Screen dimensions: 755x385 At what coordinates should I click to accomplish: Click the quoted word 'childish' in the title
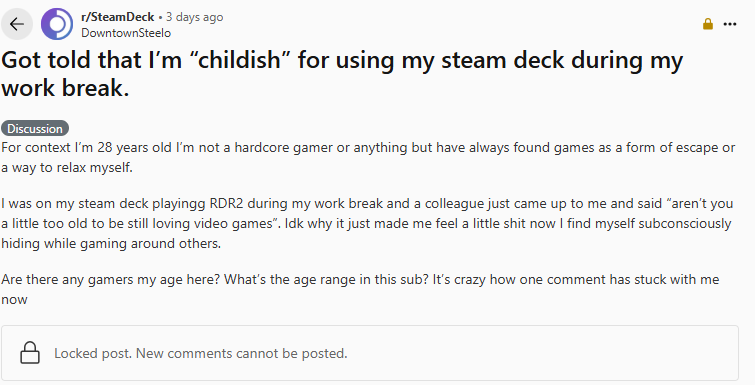(x=239, y=60)
